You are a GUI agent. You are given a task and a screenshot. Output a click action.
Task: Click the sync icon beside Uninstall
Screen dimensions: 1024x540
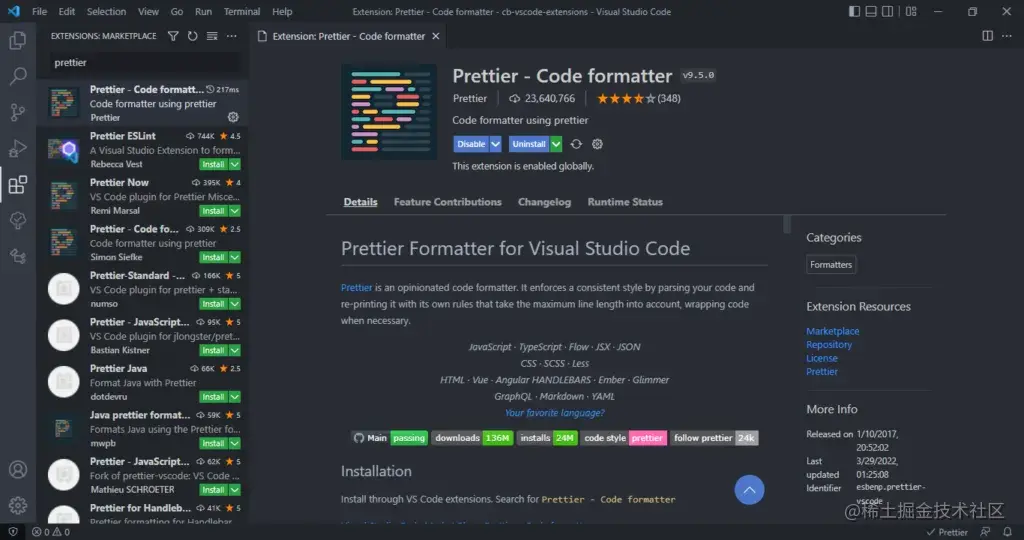click(x=576, y=144)
